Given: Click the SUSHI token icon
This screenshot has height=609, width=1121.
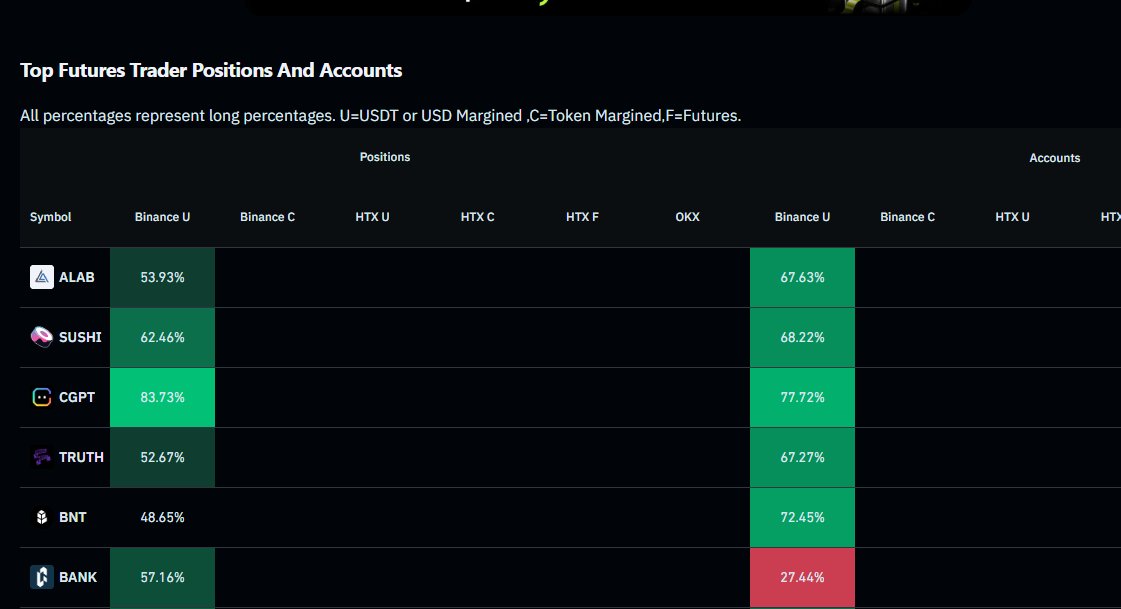Looking at the screenshot, I should (41, 337).
